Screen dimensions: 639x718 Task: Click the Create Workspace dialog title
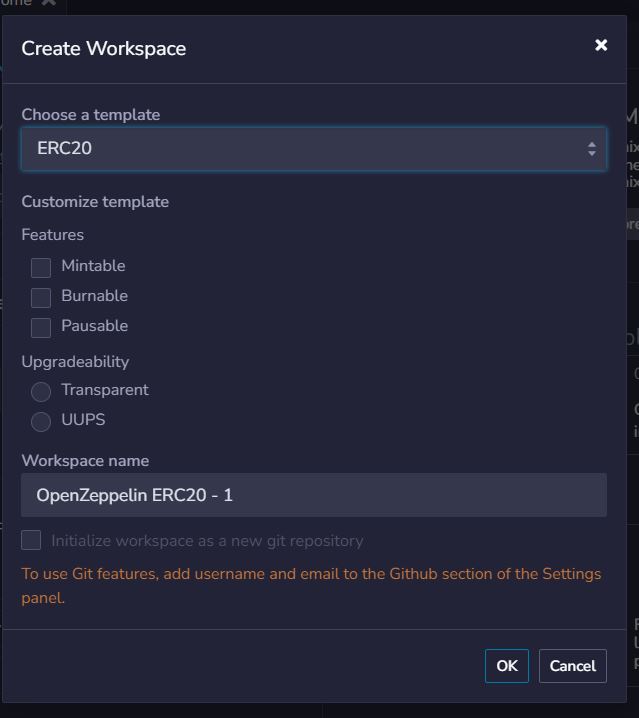pos(104,48)
